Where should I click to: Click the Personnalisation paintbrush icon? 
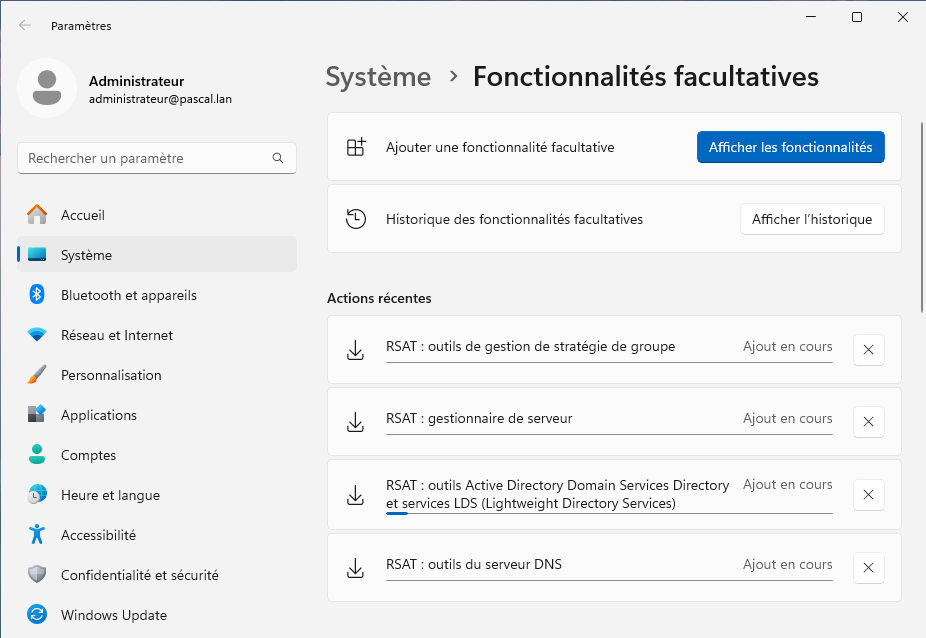[37, 375]
